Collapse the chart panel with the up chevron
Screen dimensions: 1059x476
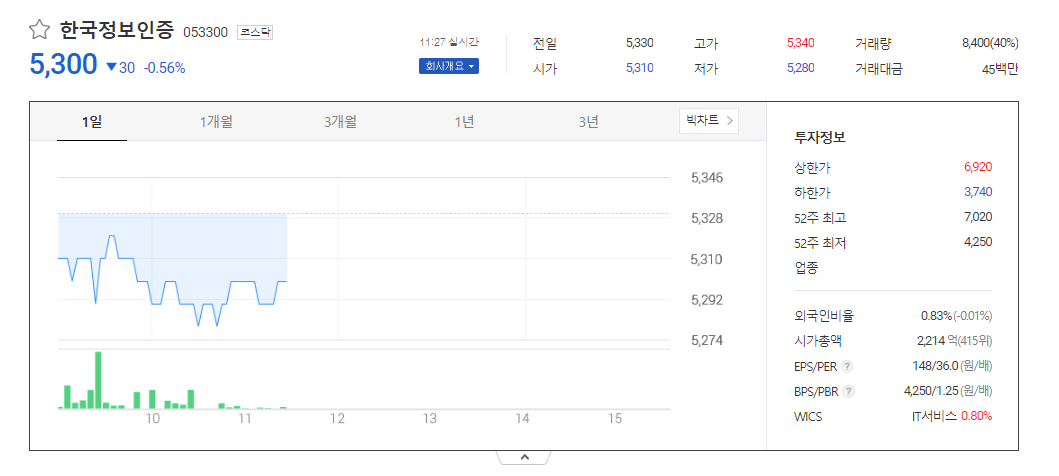tap(524, 458)
